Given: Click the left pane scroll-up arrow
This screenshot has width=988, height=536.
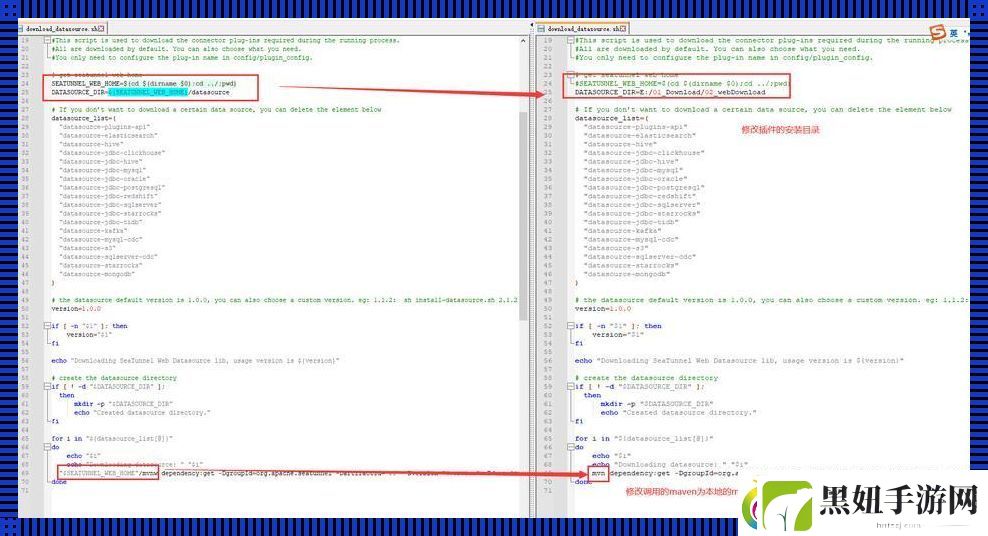Looking at the screenshot, I should (x=523, y=40).
